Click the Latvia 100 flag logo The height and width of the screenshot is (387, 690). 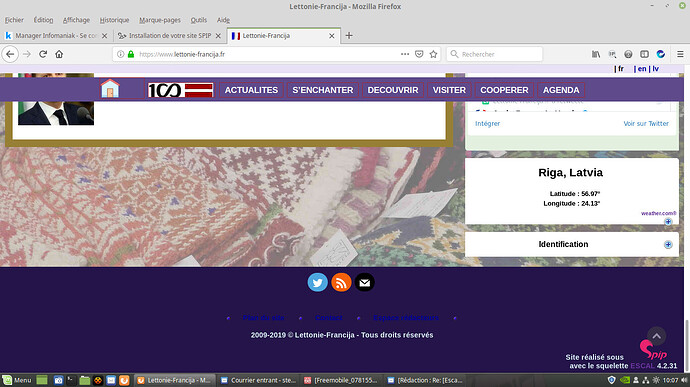coord(180,90)
